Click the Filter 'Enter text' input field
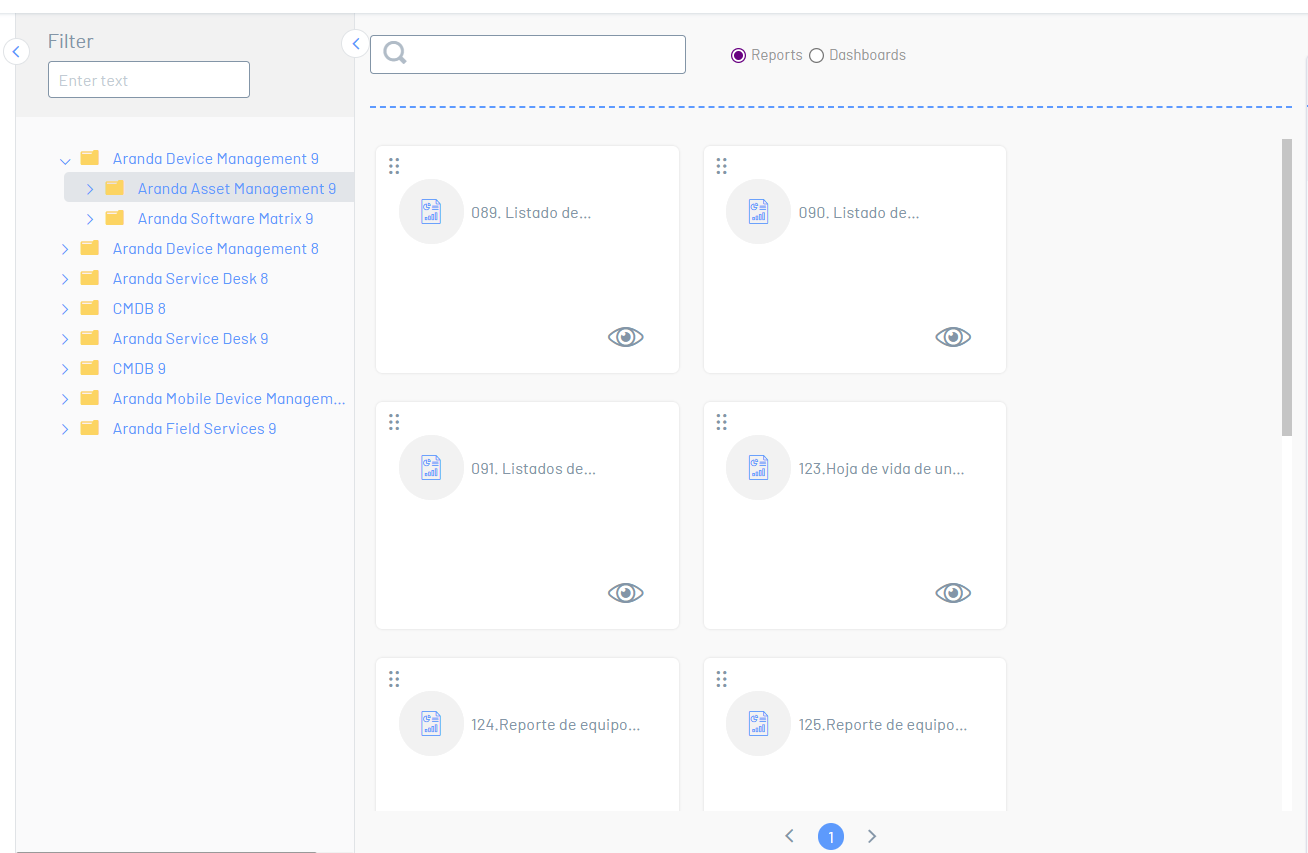This screenshot has width=1308, height=853. (x=149, y=80)
